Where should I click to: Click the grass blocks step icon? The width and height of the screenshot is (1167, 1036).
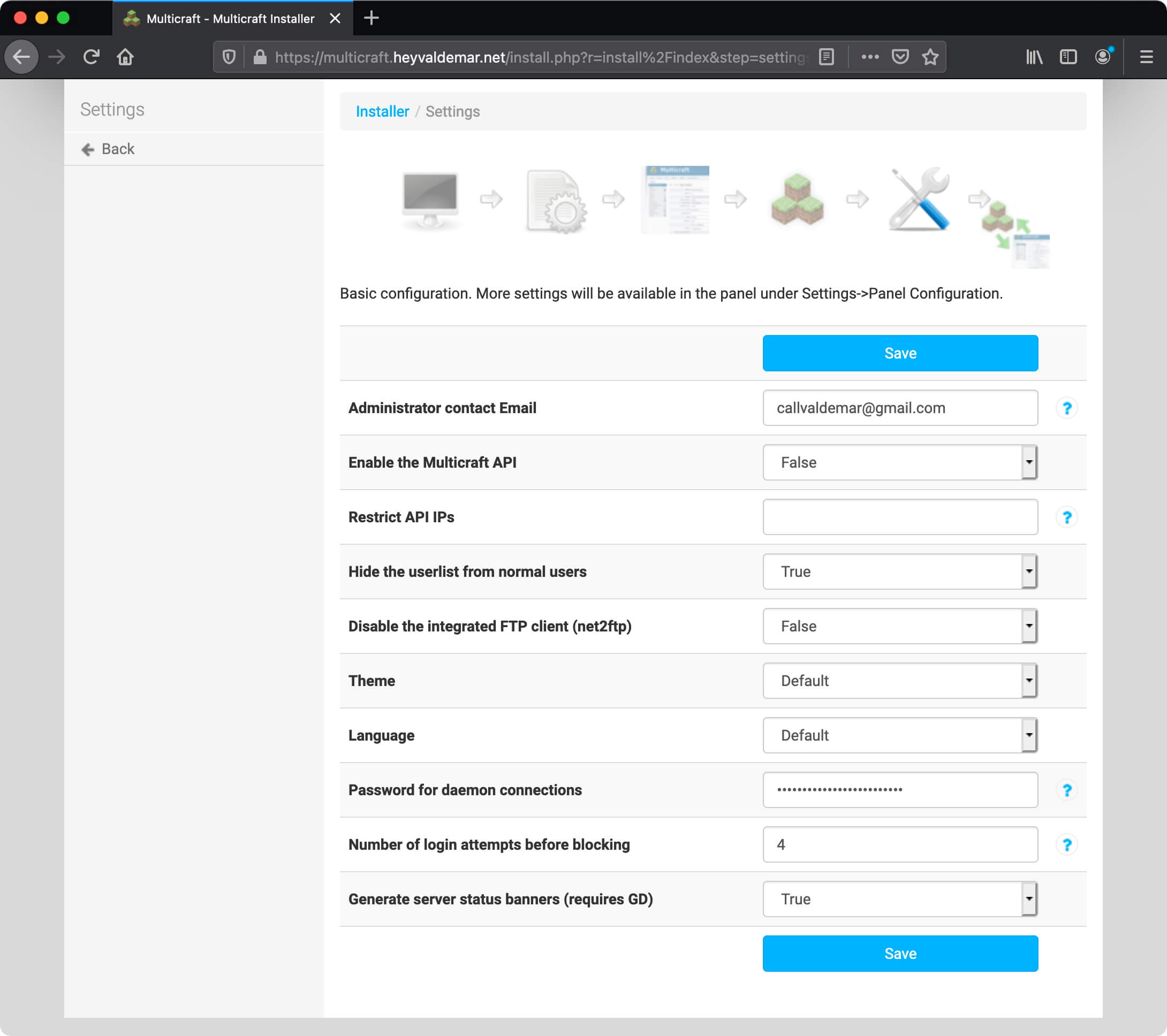797,199
